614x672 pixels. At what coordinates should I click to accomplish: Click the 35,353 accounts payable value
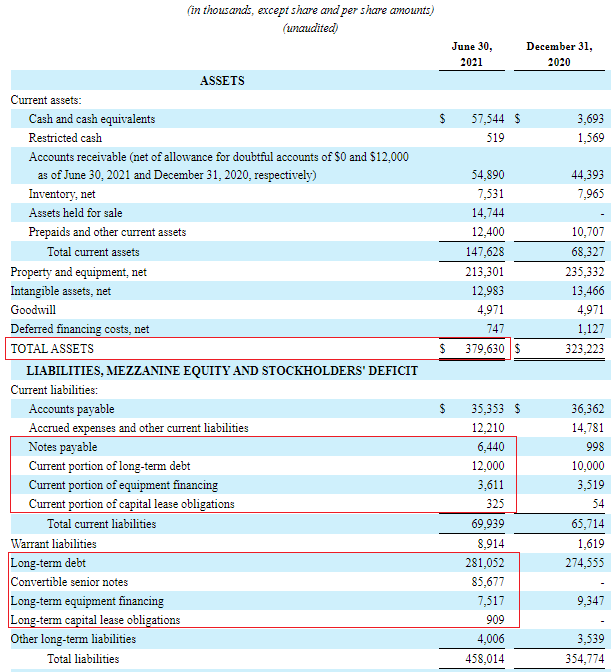[488, 409]
